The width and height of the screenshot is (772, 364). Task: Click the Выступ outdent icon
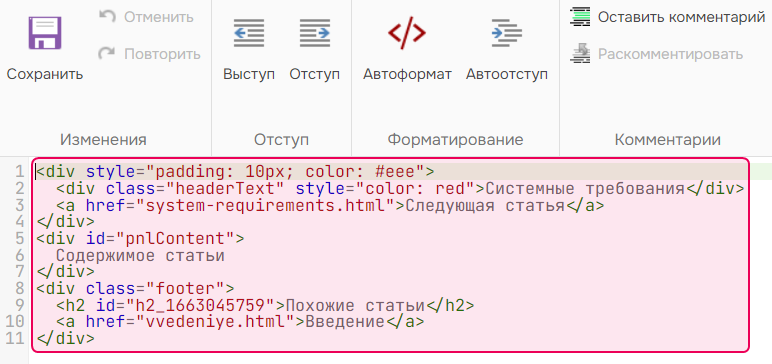point(249,33)
